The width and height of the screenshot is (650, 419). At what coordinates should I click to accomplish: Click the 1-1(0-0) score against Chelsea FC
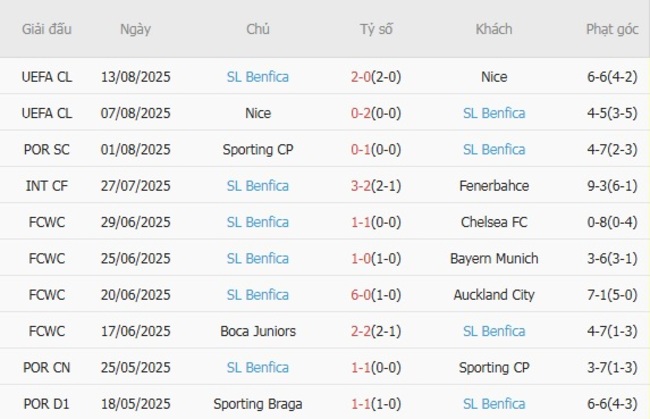coord(376,222)
